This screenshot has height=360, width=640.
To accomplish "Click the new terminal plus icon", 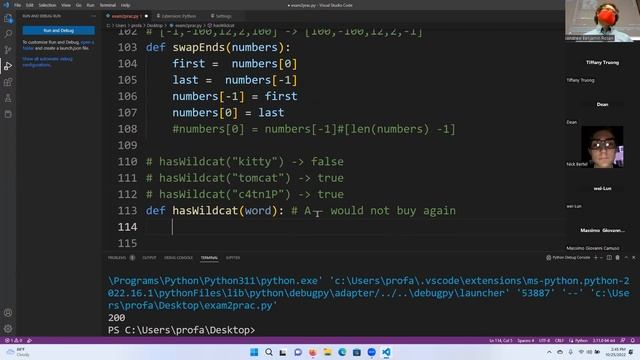I will point(596,258).
